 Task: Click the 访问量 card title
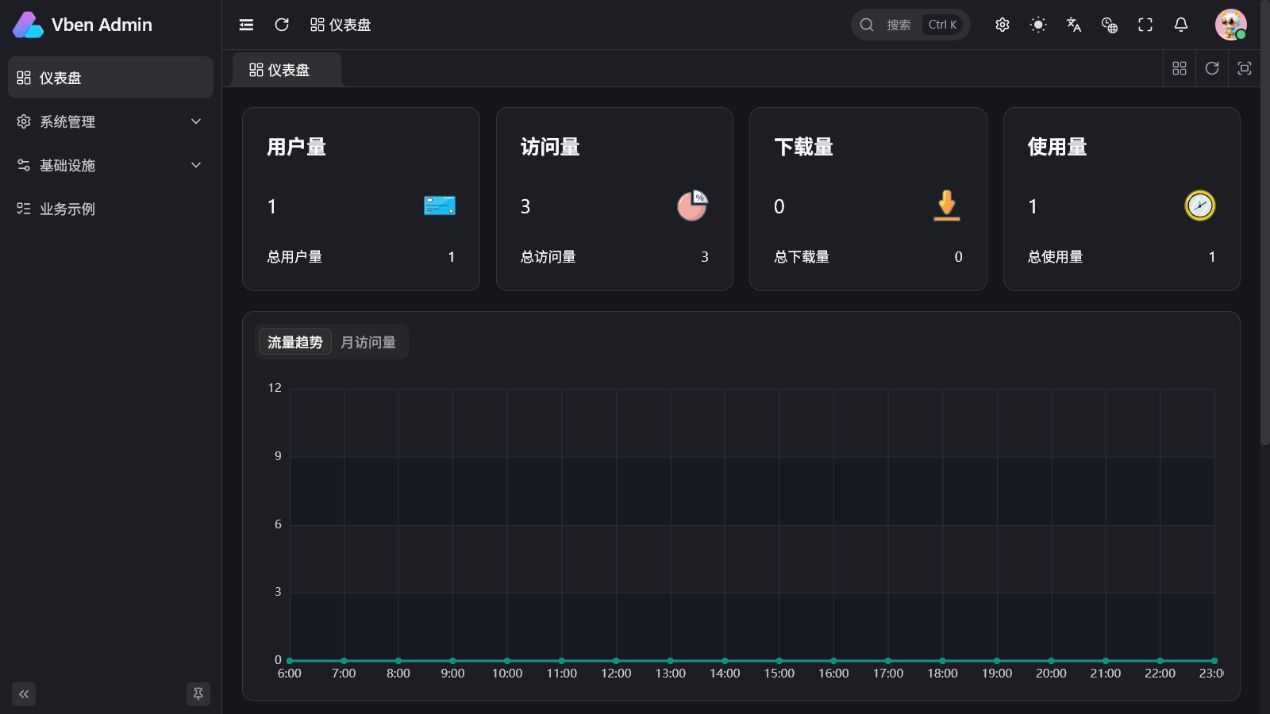point(550,147)
